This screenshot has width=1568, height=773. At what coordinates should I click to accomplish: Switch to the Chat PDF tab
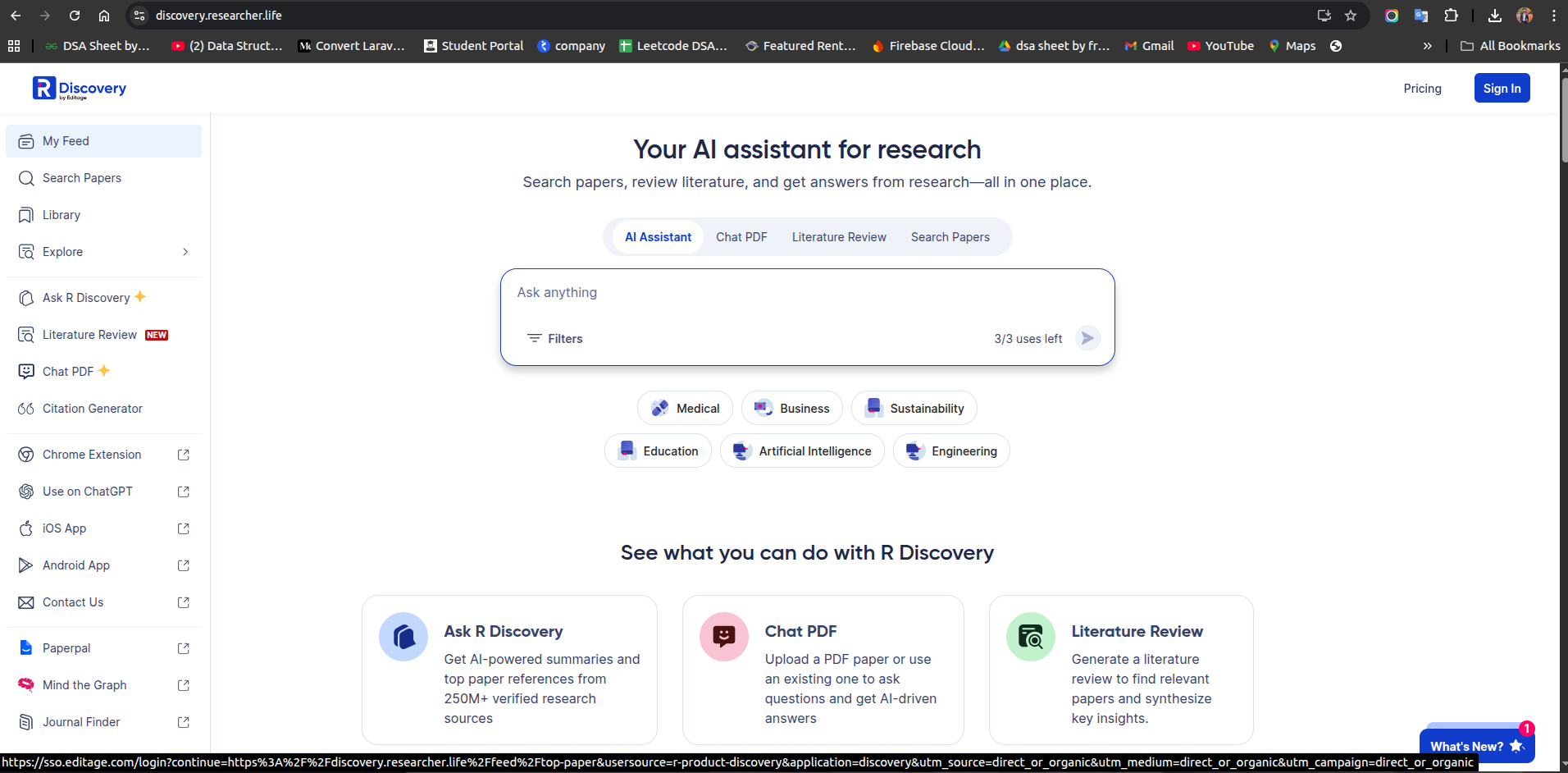[741, 237]
